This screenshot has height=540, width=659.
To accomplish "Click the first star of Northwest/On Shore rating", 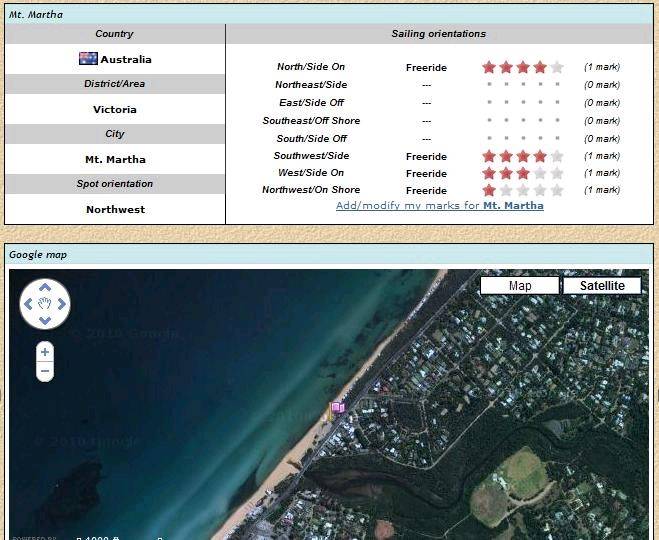I will 489,190.
